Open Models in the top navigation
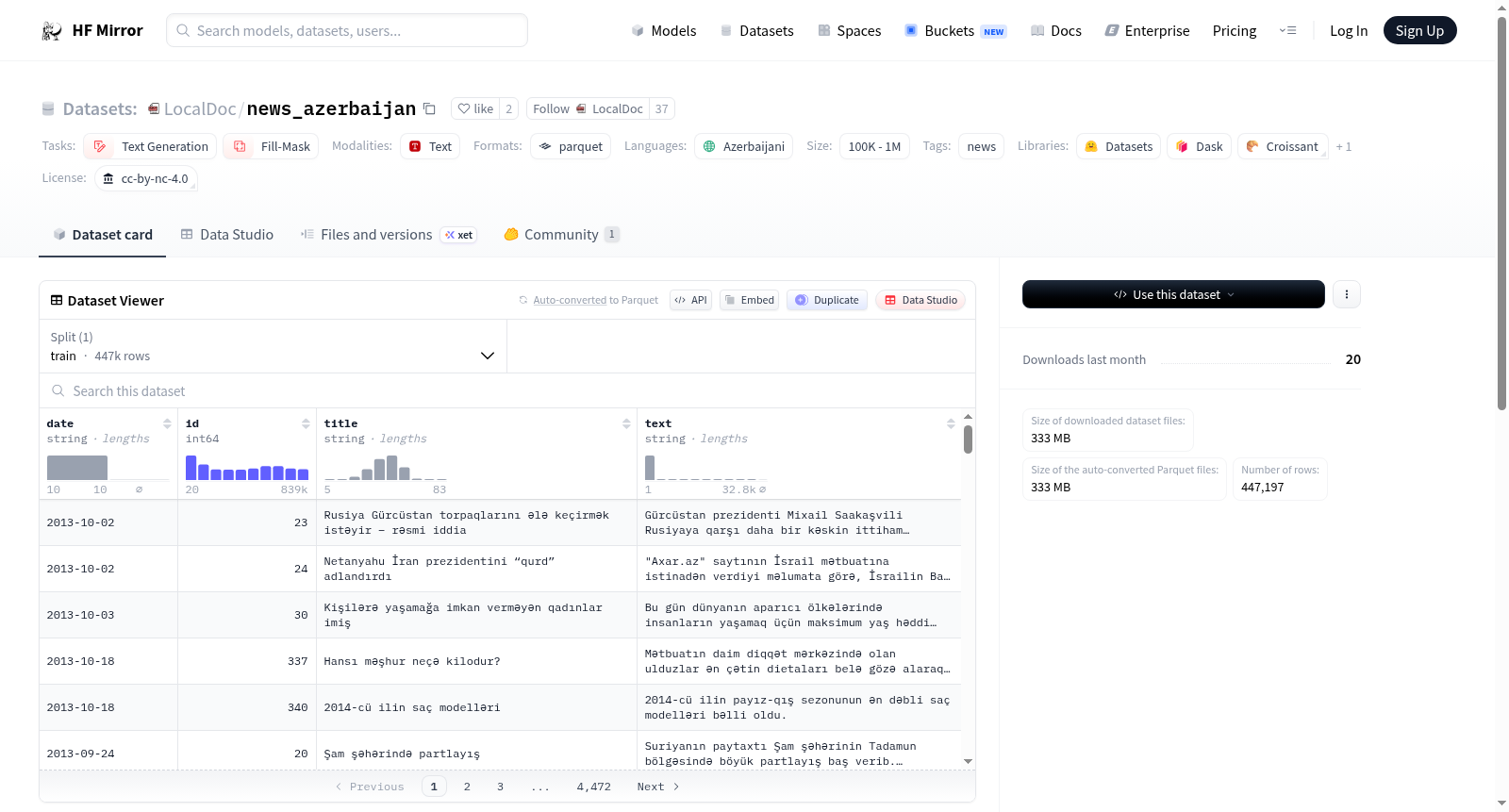The height and width of the screenshot is (812, 1509). [x=664, y=31]
